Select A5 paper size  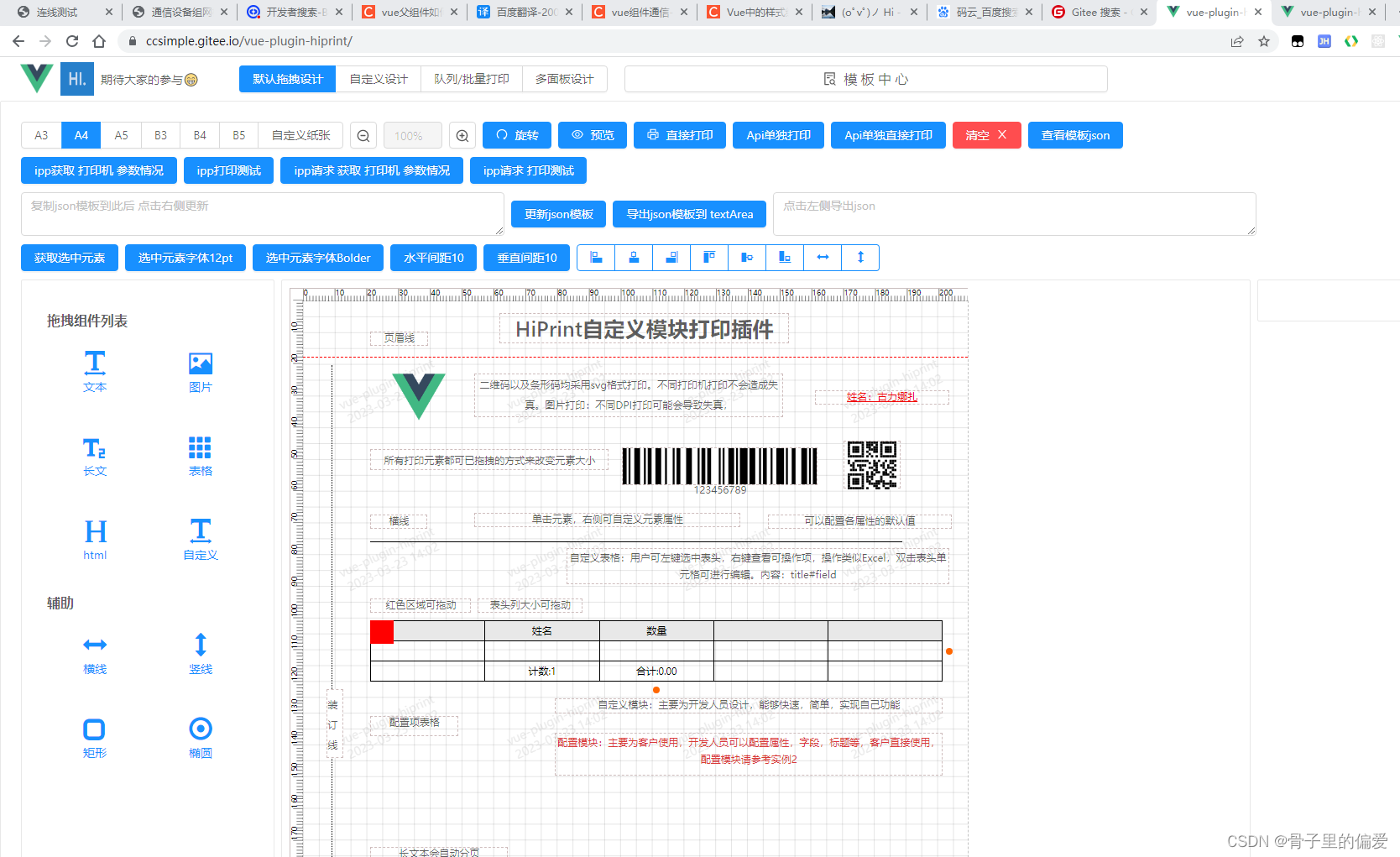[122, 135]
